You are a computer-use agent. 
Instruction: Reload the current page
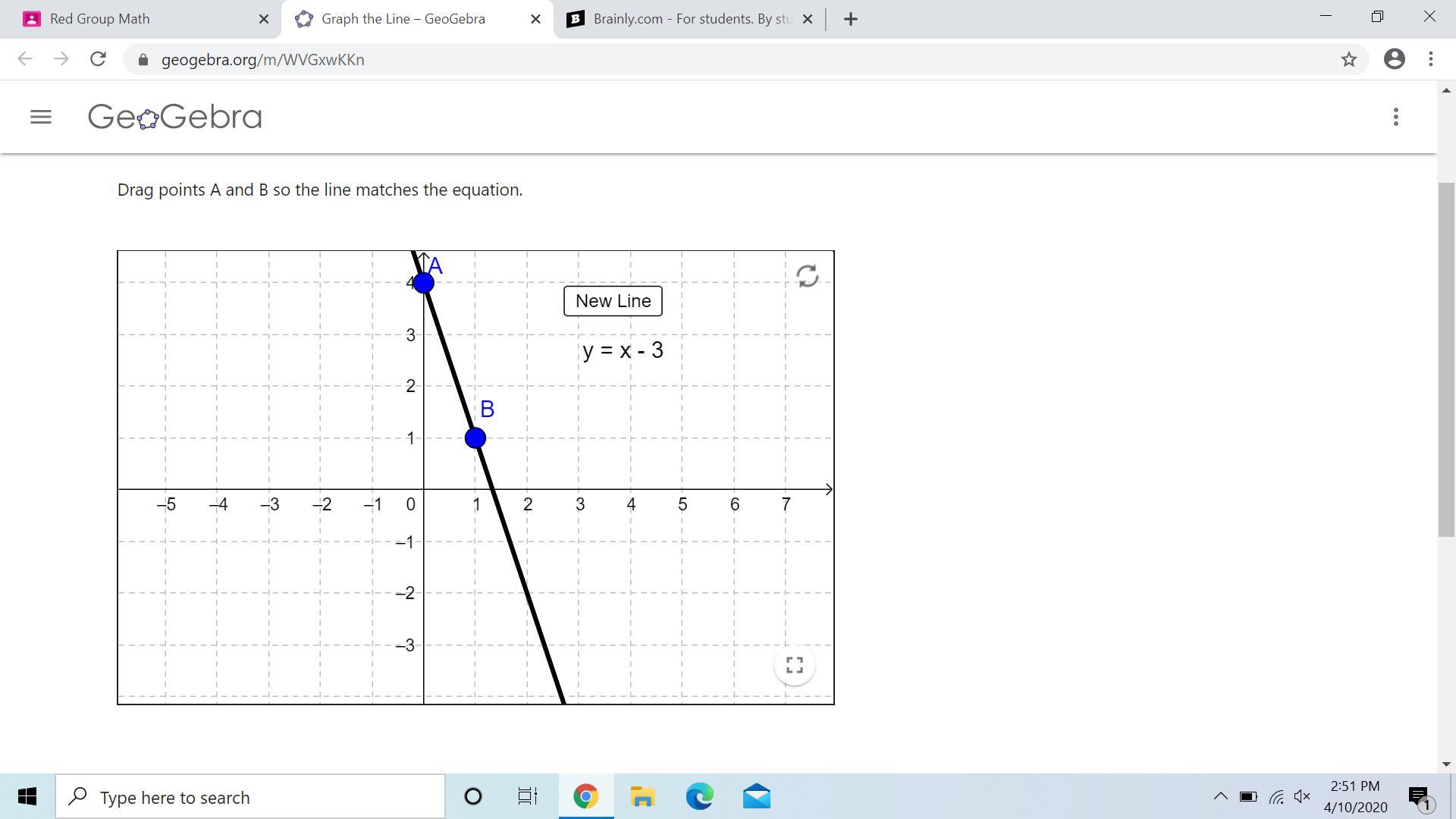click(98, 59)
